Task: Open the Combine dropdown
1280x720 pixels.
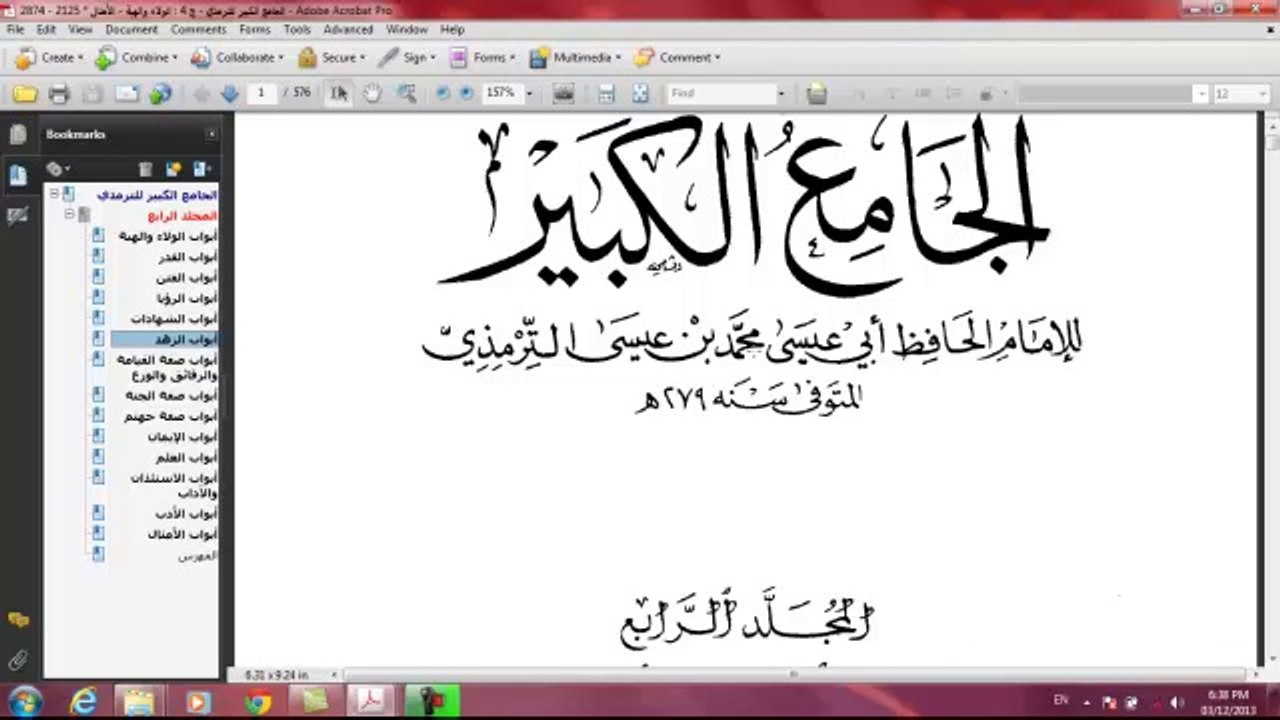Action: pyautogui.click(x=136, y=58)
